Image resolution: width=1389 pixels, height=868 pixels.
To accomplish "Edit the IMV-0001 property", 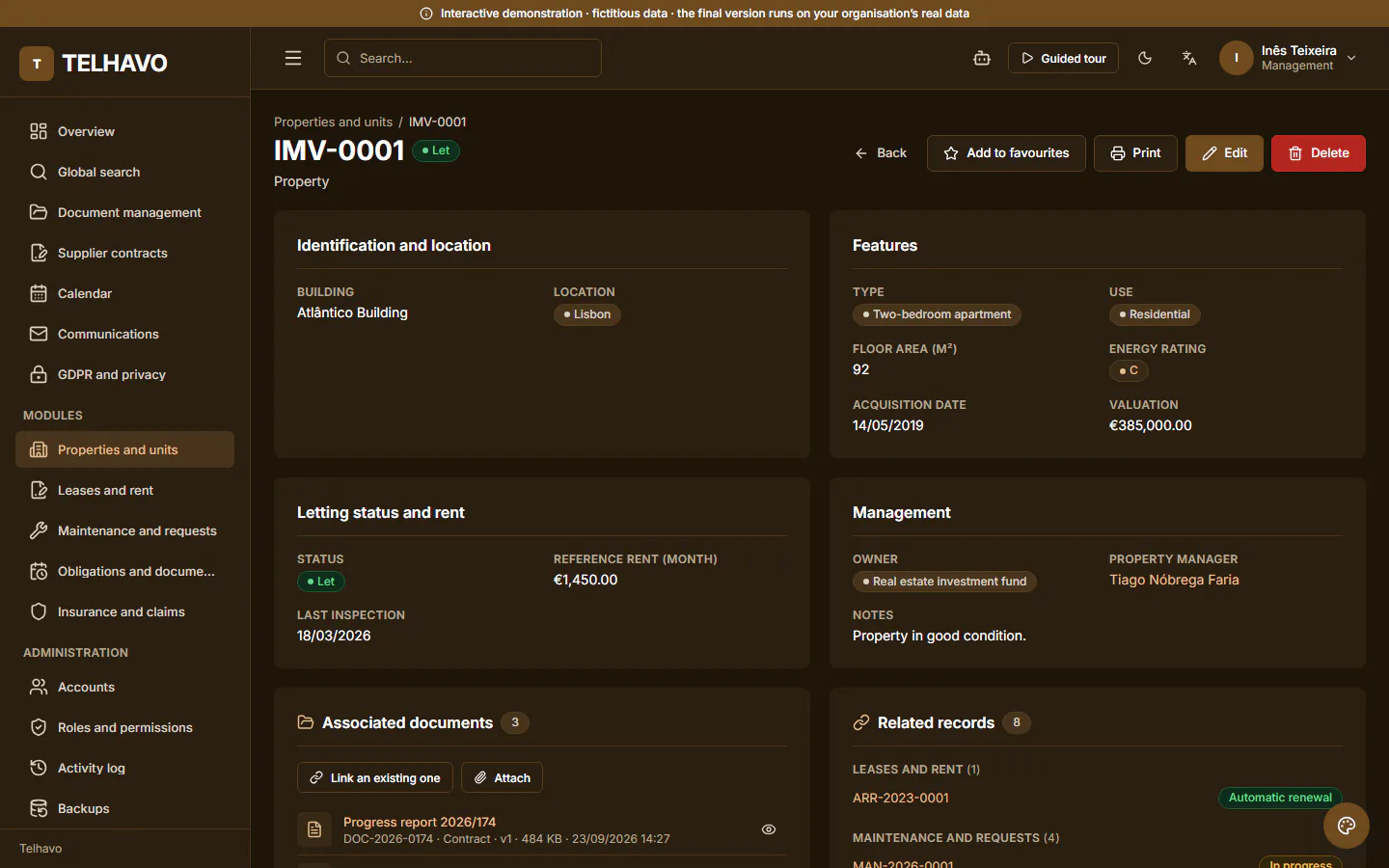I will tap(1224, 153).
